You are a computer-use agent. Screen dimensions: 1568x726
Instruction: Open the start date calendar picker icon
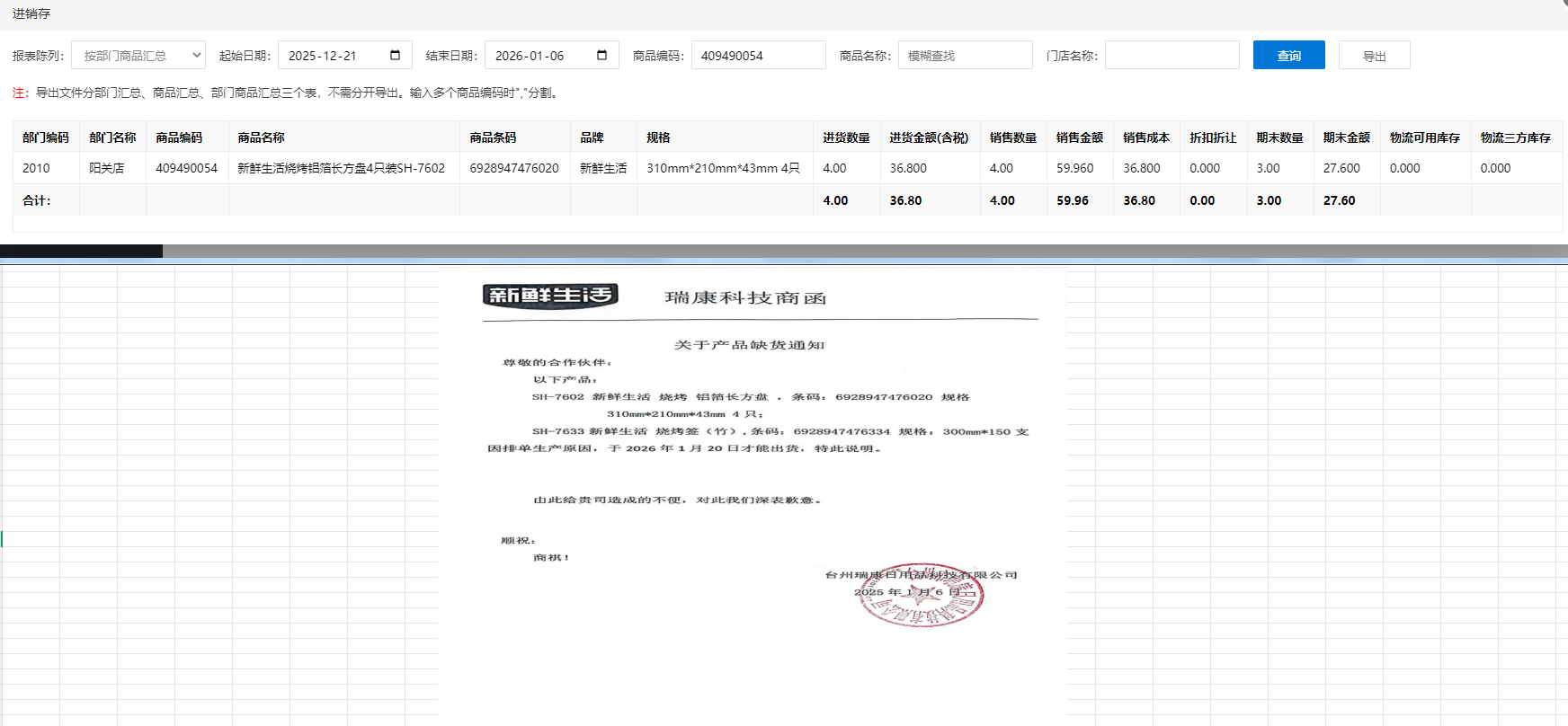click(x=395, y=55)
